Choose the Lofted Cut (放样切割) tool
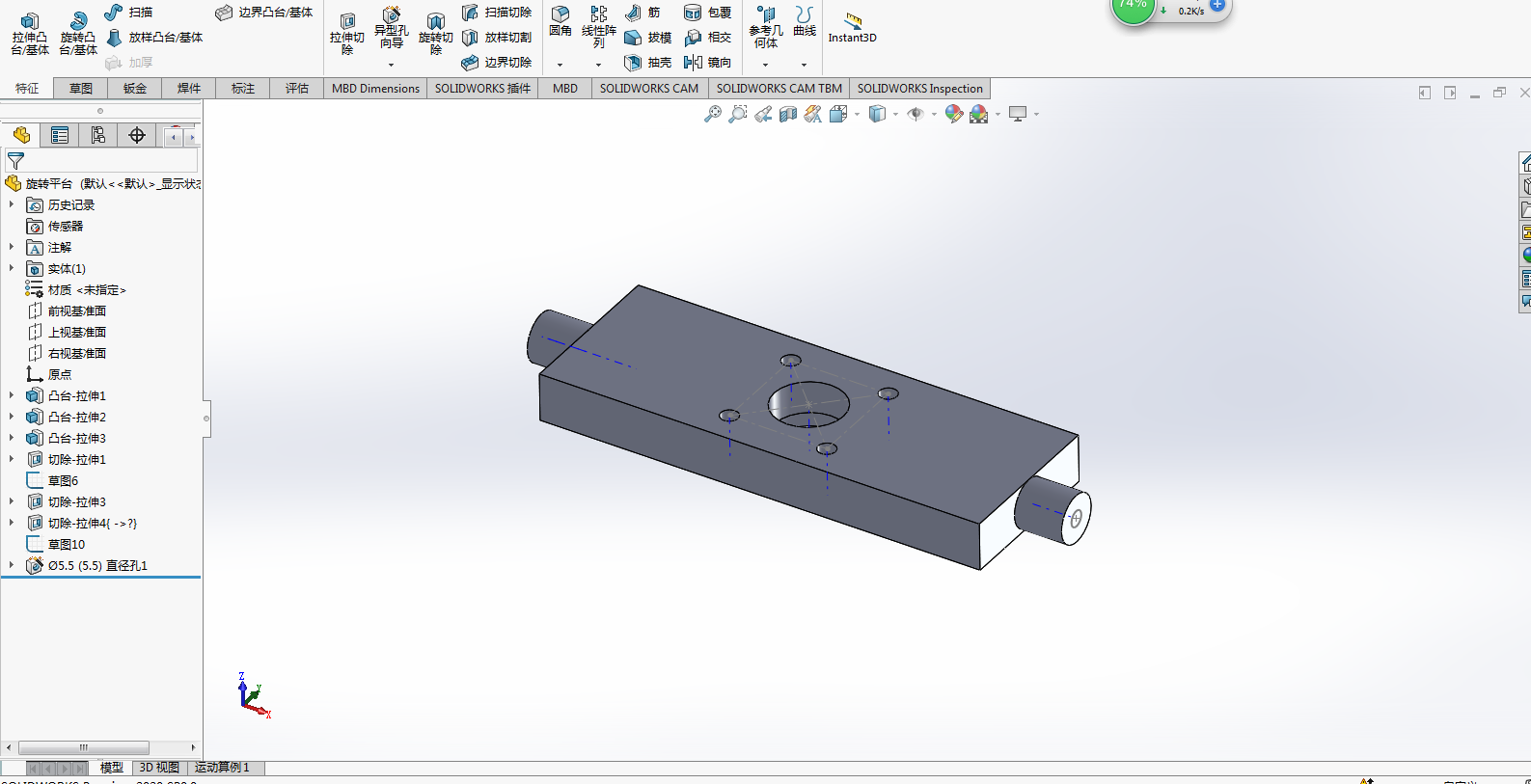The height and width of the screenshot is (784, 1531). [x=496, y=38]
